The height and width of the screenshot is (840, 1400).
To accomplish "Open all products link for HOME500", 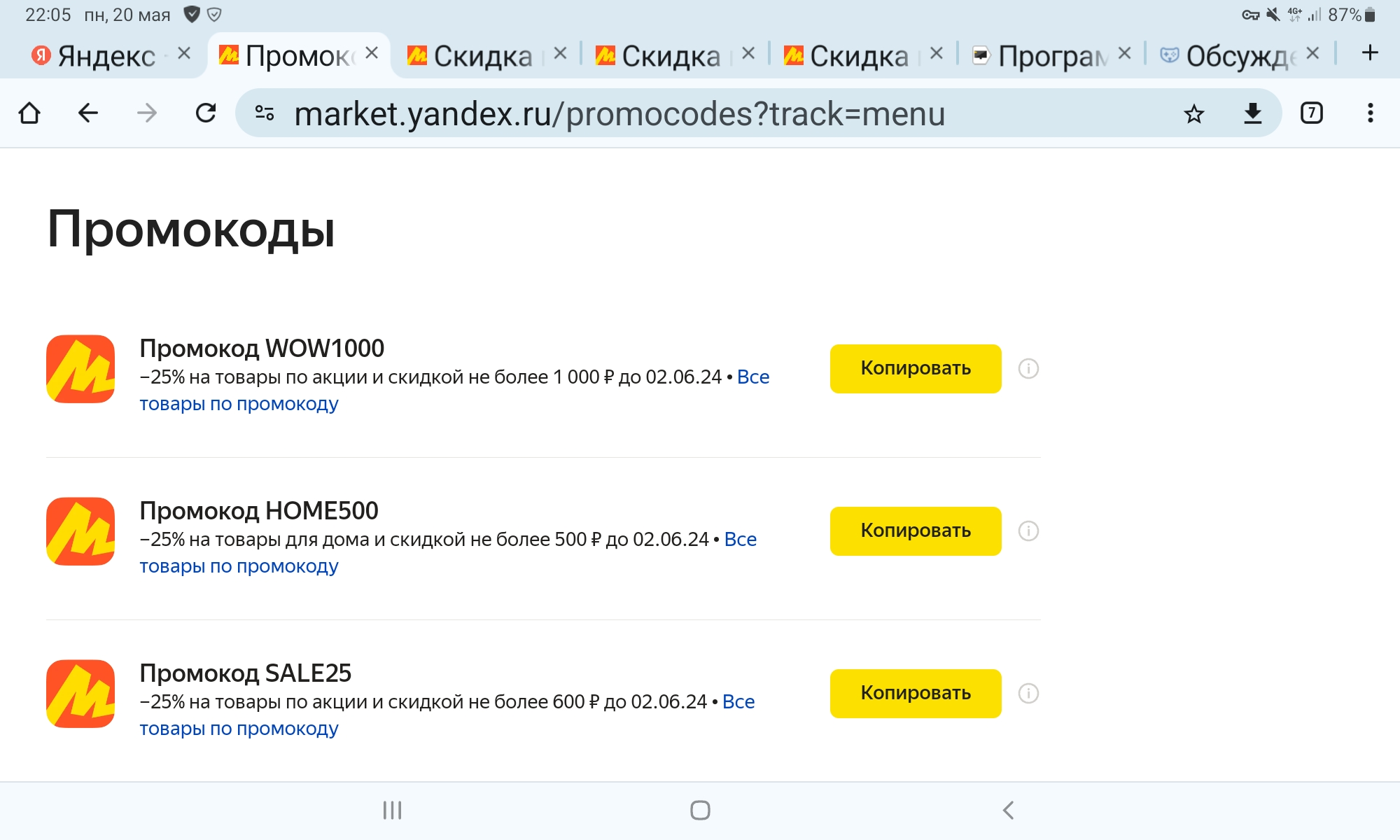I will pyautogui.click(x=239, y=566).
